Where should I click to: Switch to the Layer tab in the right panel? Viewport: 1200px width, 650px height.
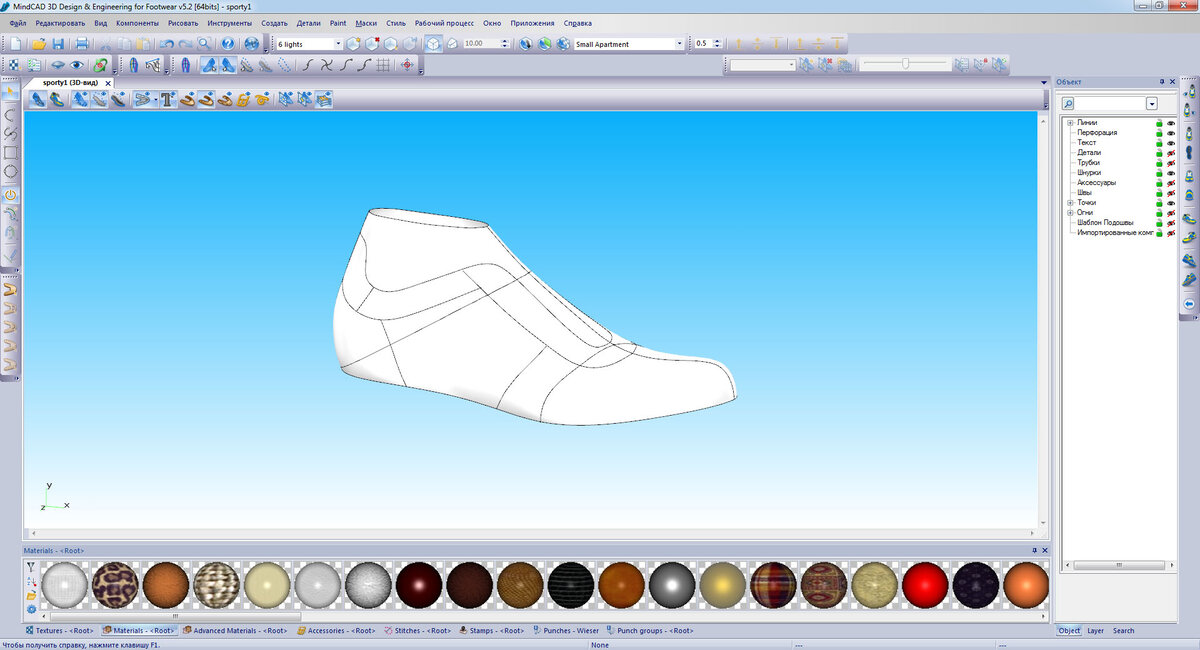point(1096,631)
